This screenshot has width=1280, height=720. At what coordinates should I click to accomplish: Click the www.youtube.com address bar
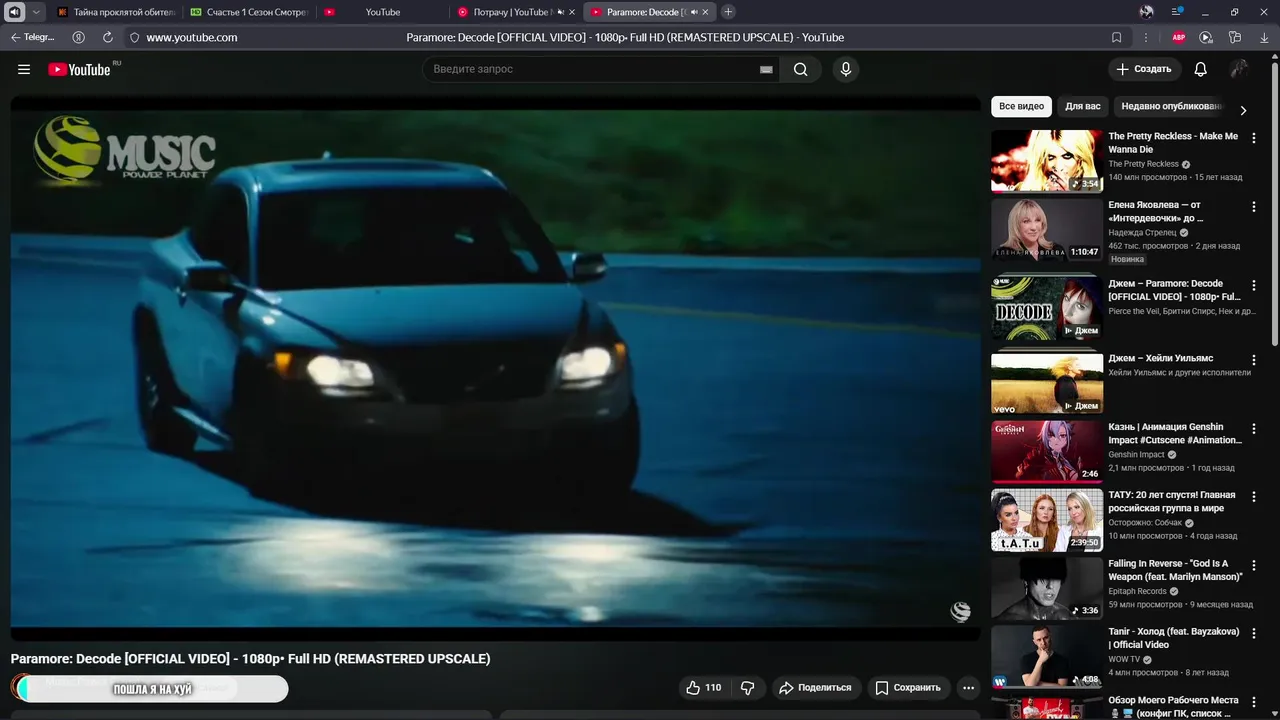pos(192,37)
